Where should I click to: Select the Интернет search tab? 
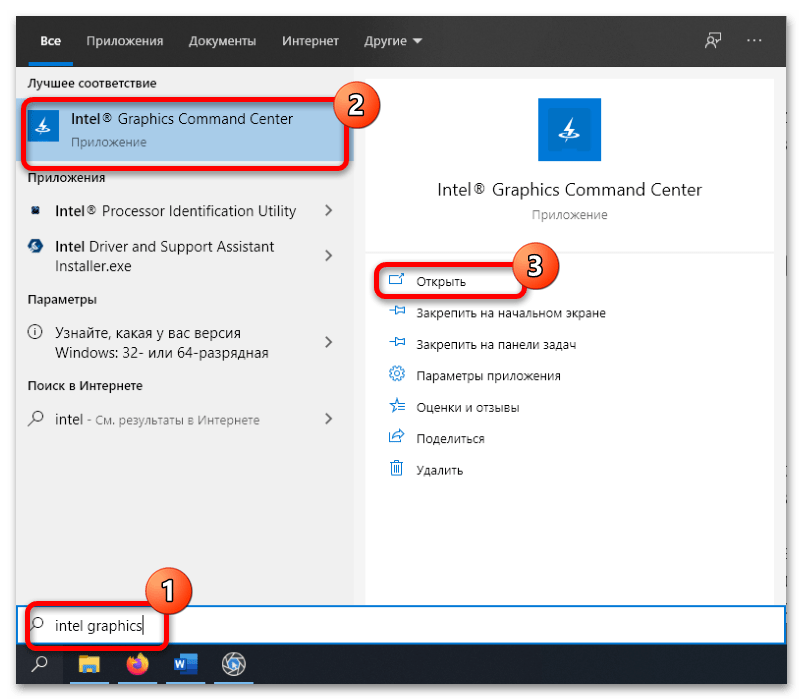(x=312, y=41)
